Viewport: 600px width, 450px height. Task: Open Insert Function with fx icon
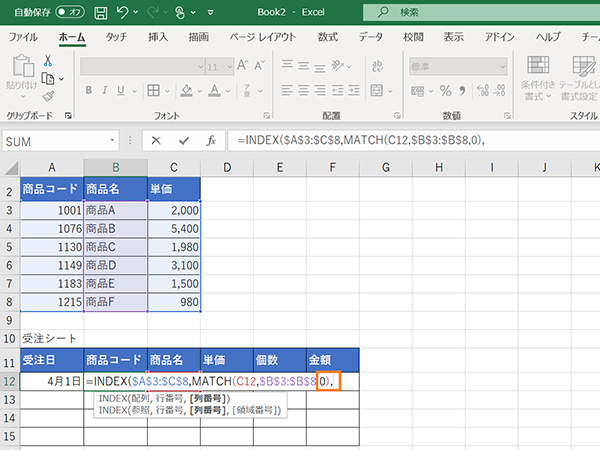[x=210, y=141]
